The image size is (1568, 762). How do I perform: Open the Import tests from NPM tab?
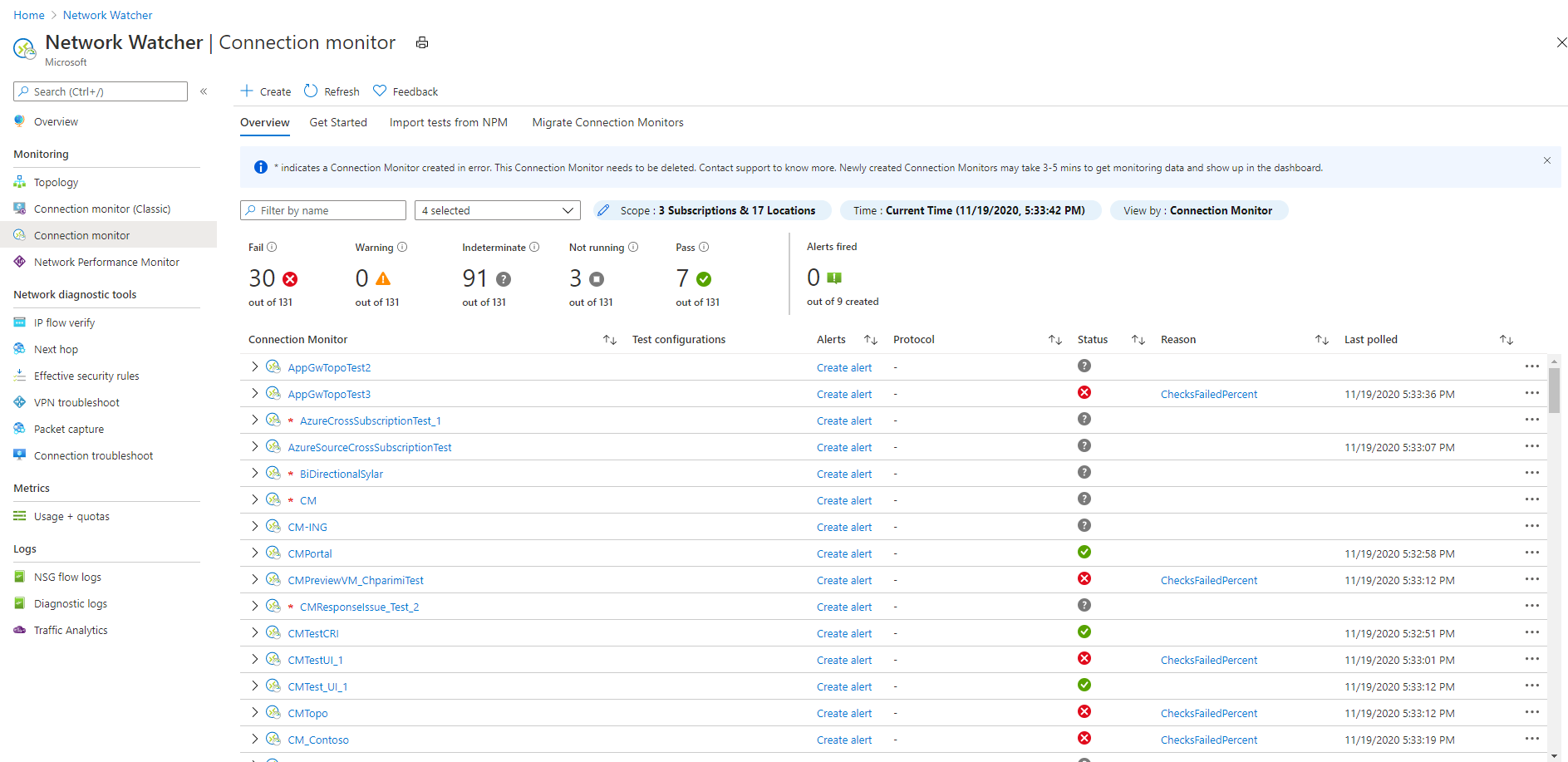(448, 122)
